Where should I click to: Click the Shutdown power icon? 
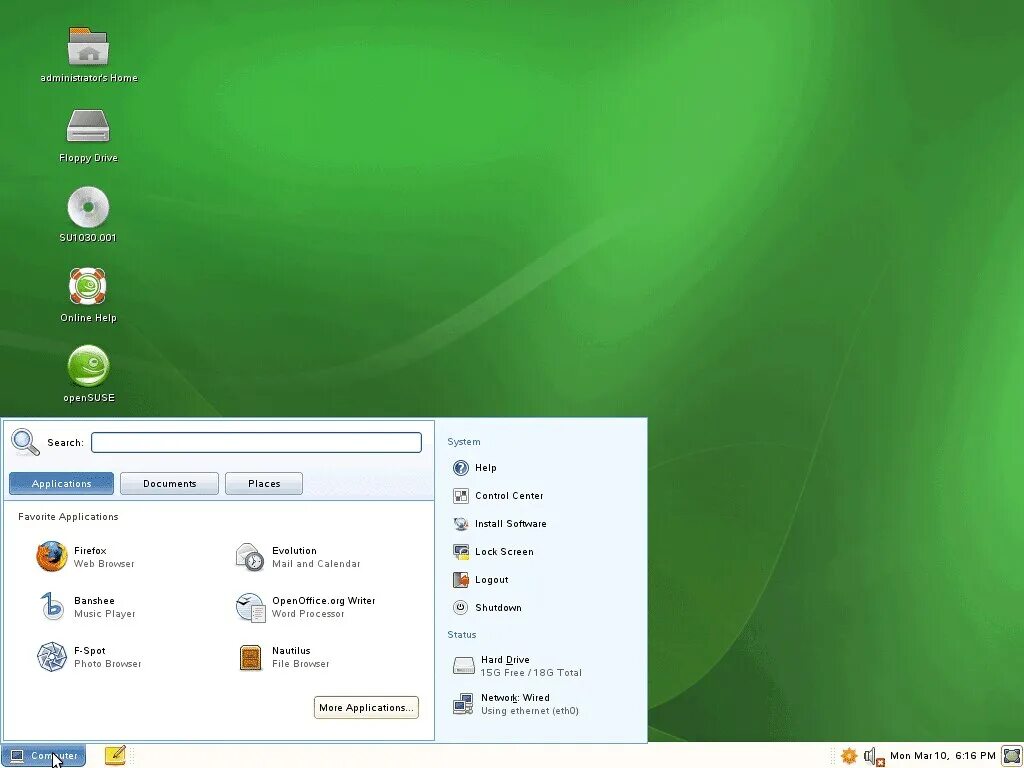[x=460, y=607]
